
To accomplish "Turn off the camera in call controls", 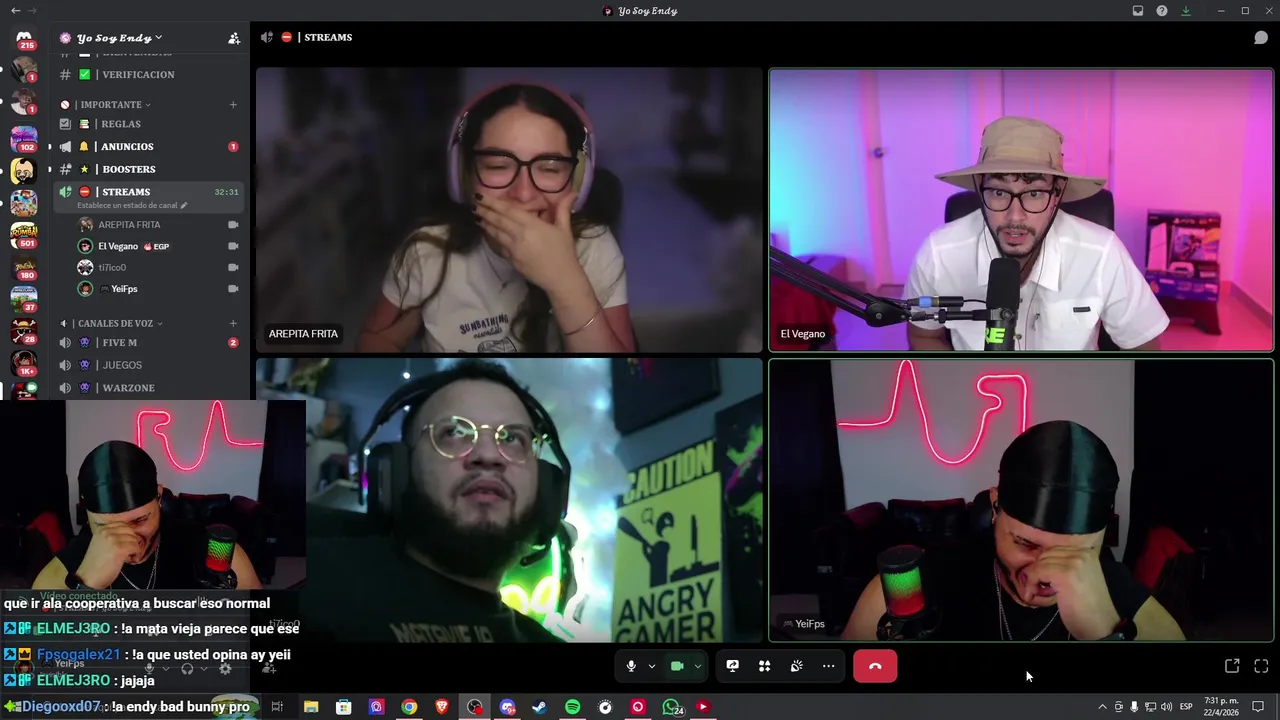I will click(x=677, y=666).
